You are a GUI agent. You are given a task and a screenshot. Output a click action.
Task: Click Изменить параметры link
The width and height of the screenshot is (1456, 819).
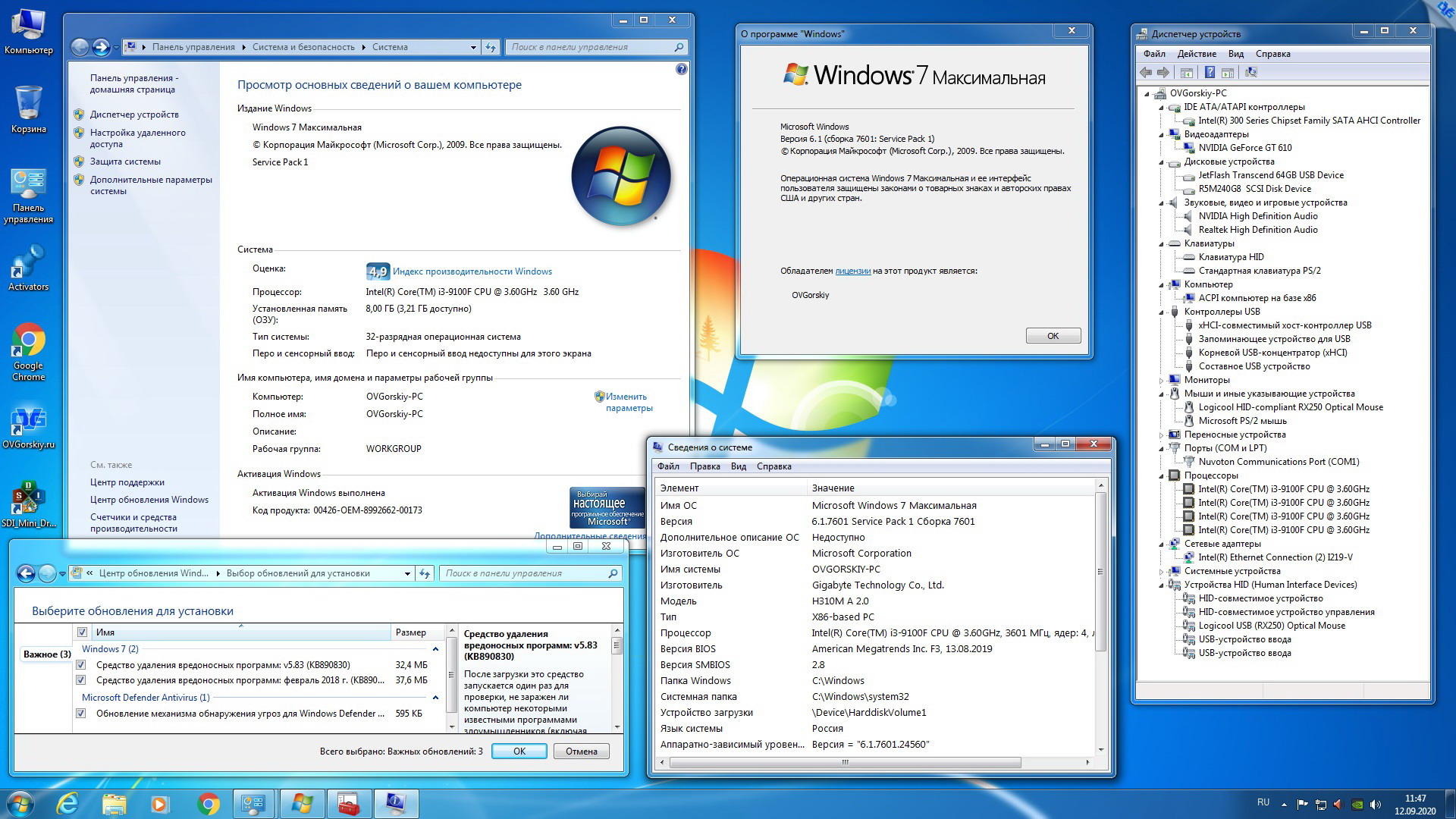629,402
